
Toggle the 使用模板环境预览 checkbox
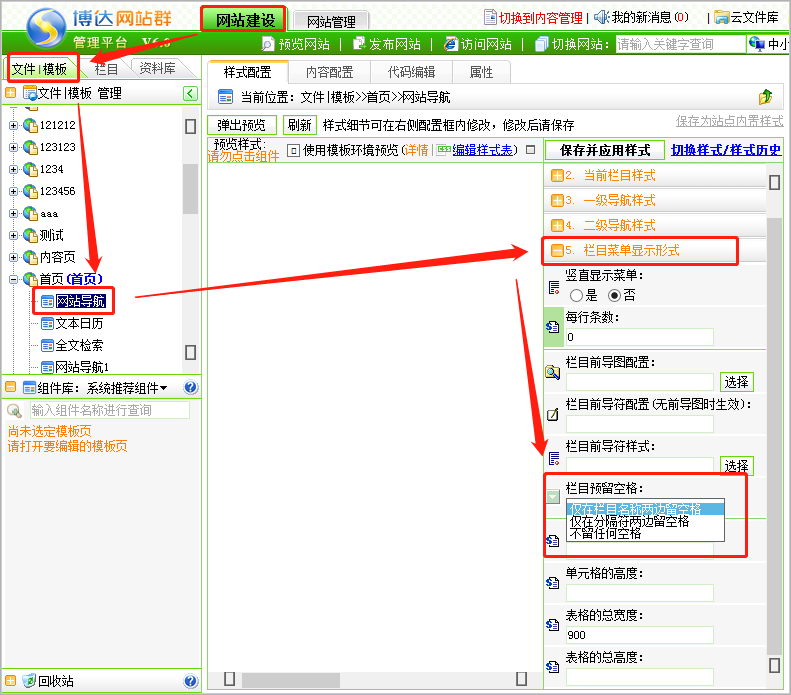pyautogui.click(x=293, y=150)
